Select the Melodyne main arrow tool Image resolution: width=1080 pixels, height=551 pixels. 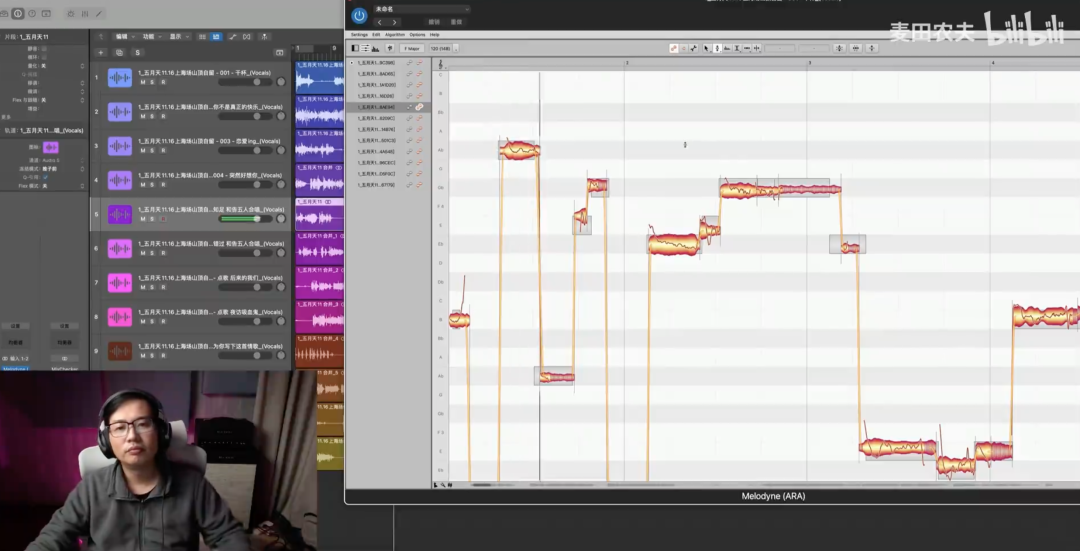(x=707, y=48)
